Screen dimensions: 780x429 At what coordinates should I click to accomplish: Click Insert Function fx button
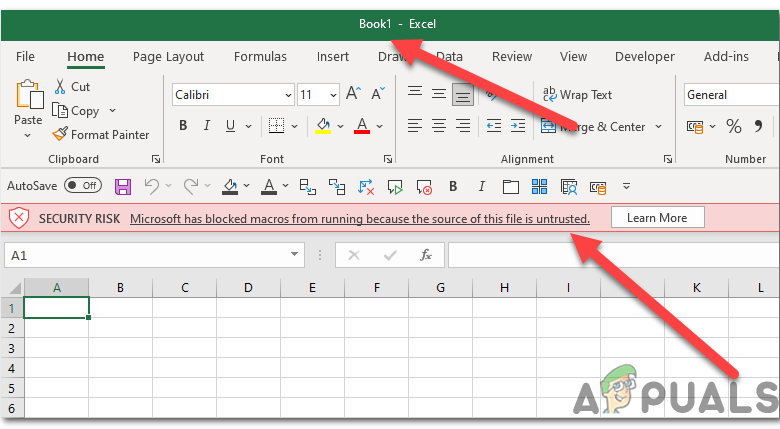pyautogui.click(x=426, y=255)
